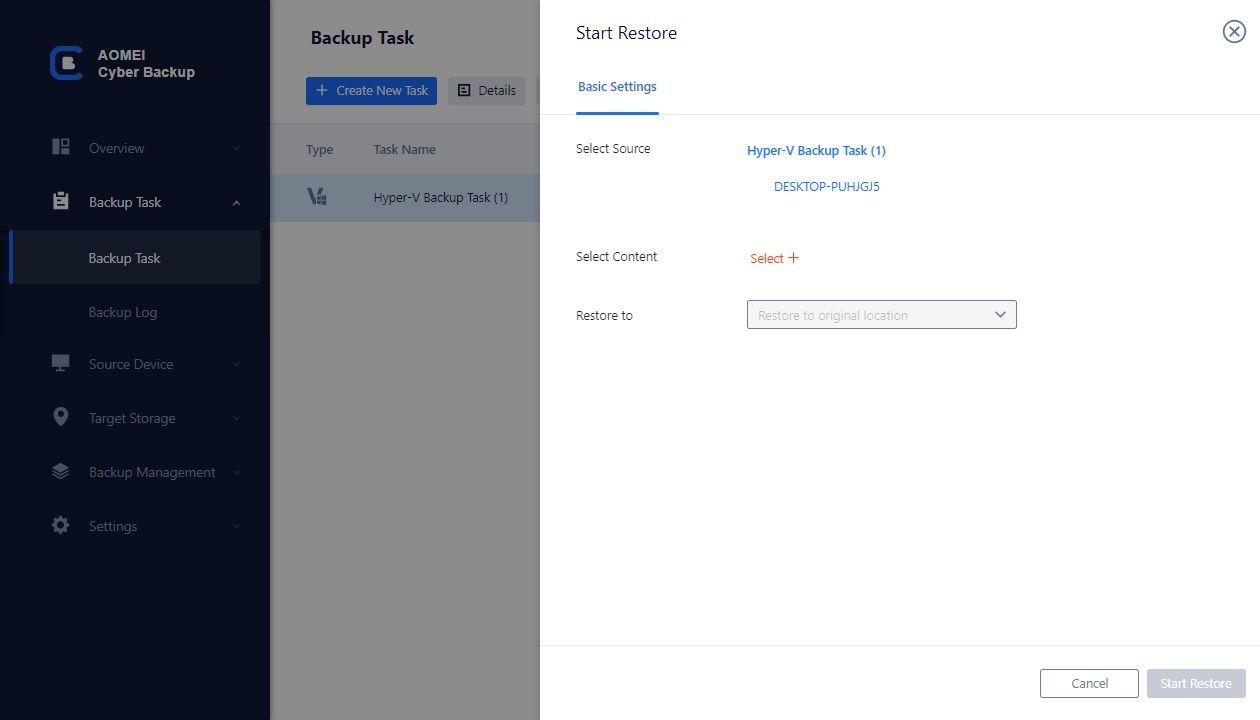1260x720 pixels.
Task: Switch to the Basic Settings tab
Action: [617, 87]
